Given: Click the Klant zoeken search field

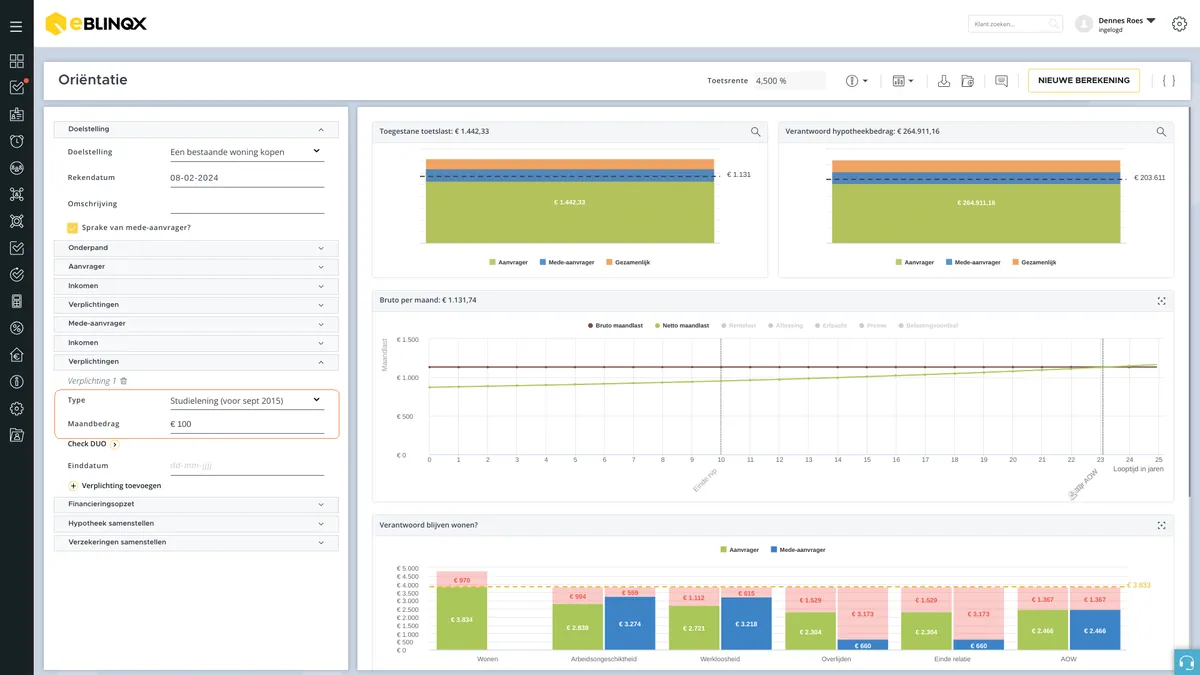Looking at the screenshot, I should point(1016,24).
